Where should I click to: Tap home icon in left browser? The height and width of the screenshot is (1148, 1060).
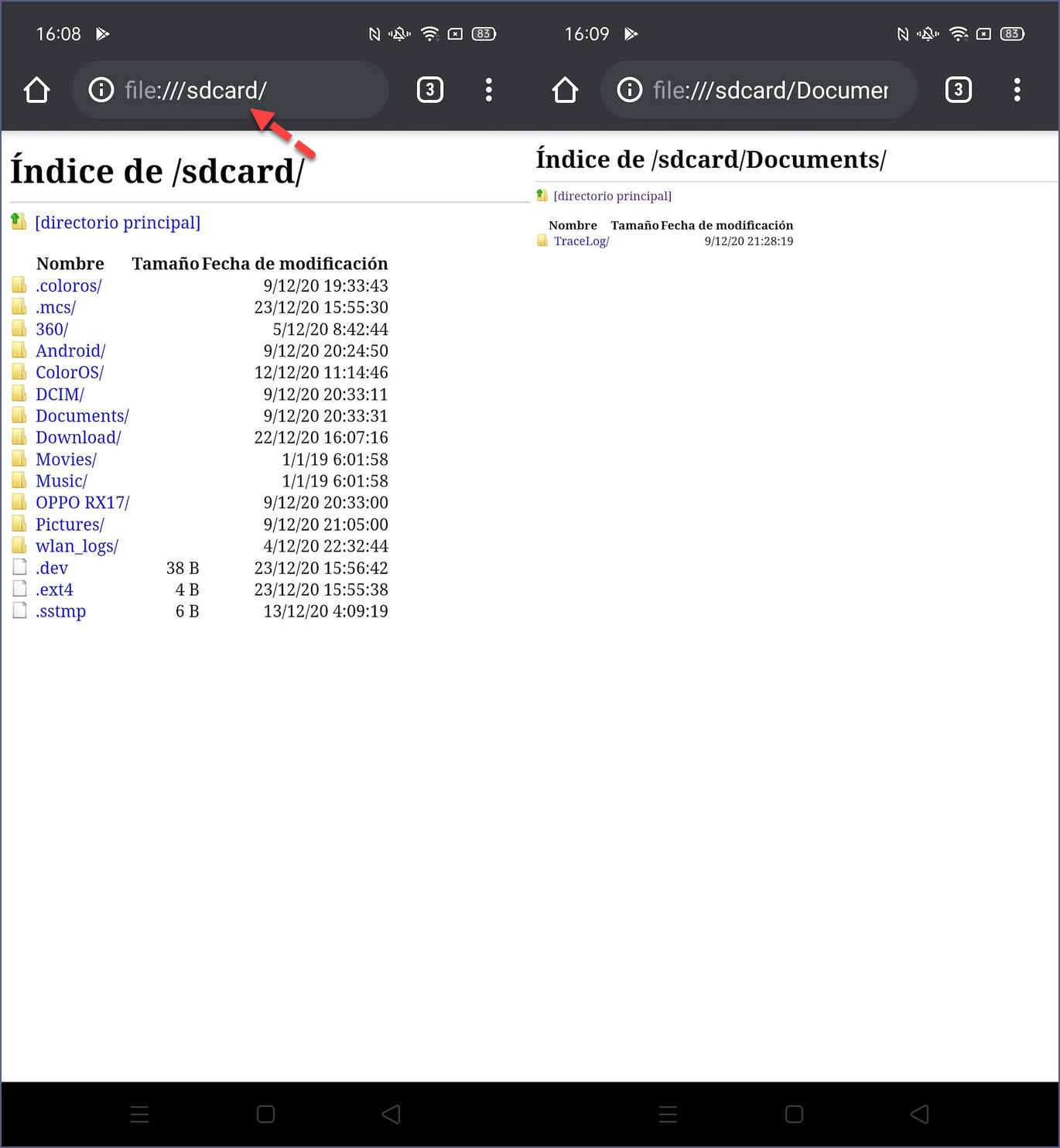pyautogui.click(x=36, y=90)
